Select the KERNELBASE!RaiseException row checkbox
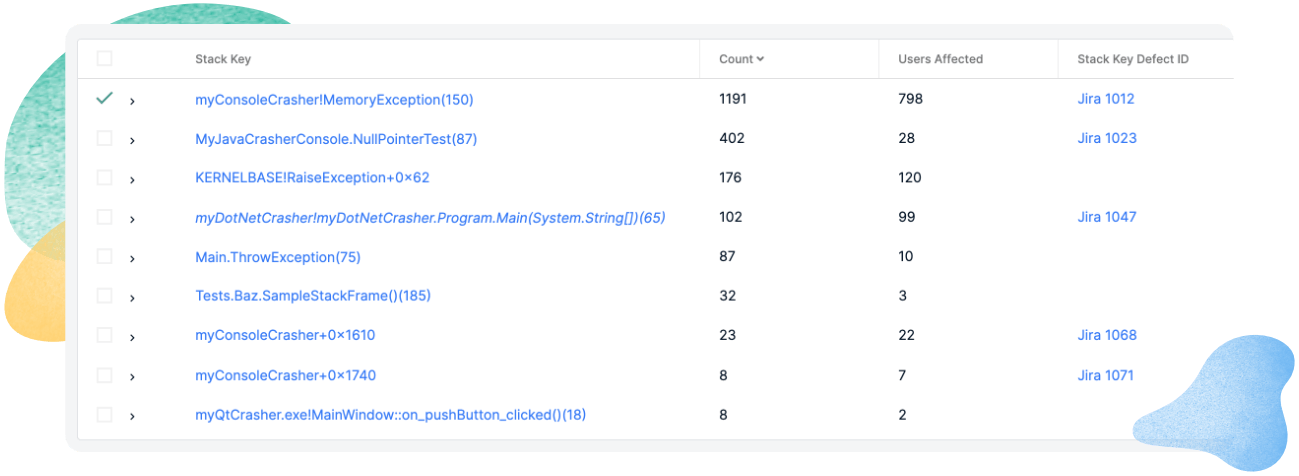1299x476 pixels. [x=104, y=177]
